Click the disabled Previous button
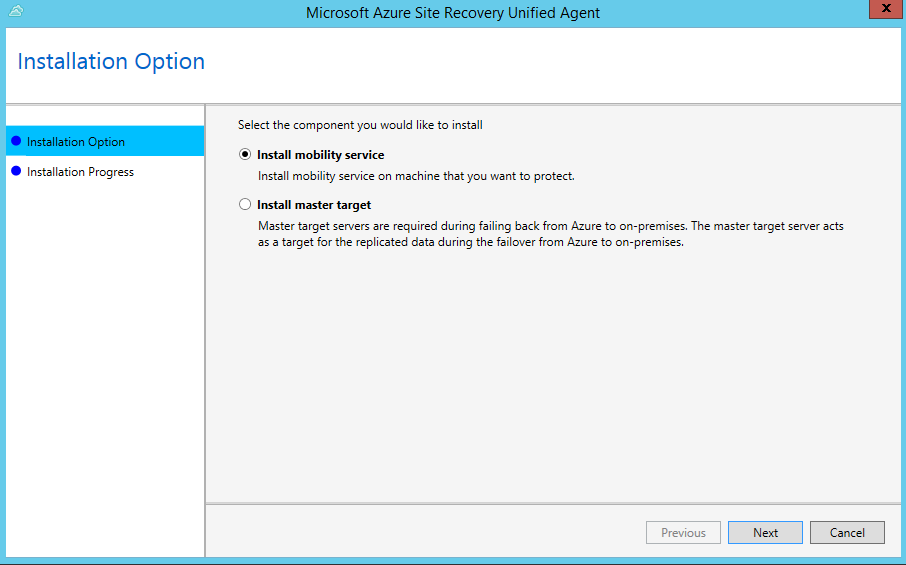Image resolution: width=906 pixels, height=565 pixels. pos(683,533)
